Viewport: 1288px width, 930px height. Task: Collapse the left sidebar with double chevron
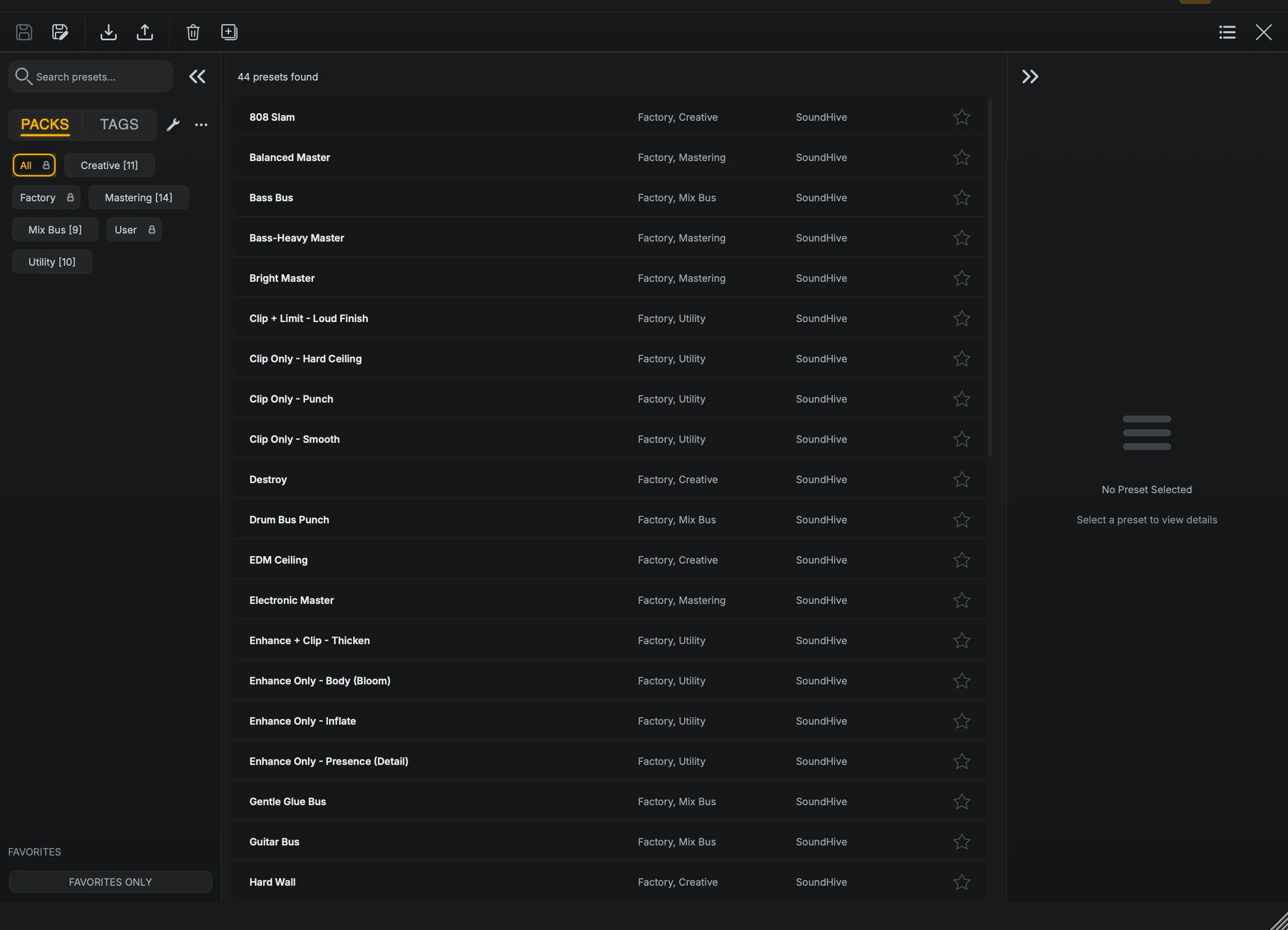(x=197, y=76)
